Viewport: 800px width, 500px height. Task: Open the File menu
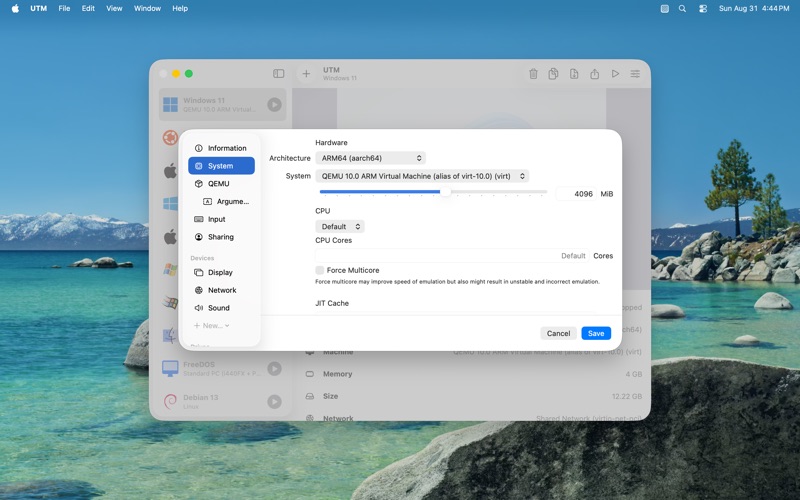point(64,8)
